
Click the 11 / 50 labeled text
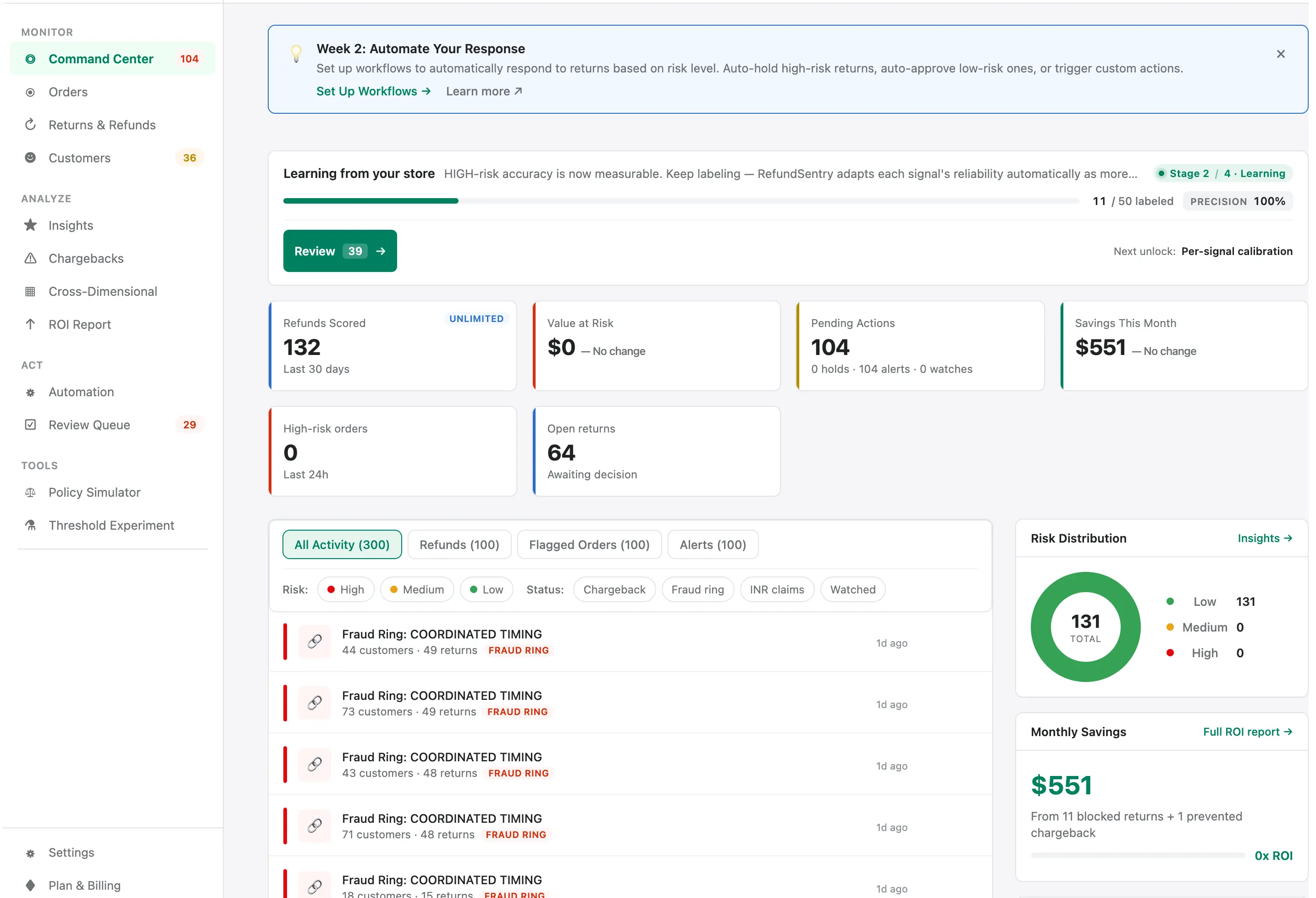pyautogui.click(x=1133, y=202)
